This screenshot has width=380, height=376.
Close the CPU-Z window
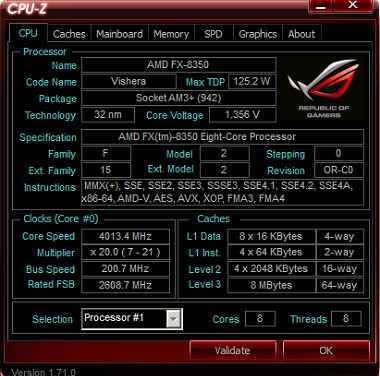[x=352, y=6]
